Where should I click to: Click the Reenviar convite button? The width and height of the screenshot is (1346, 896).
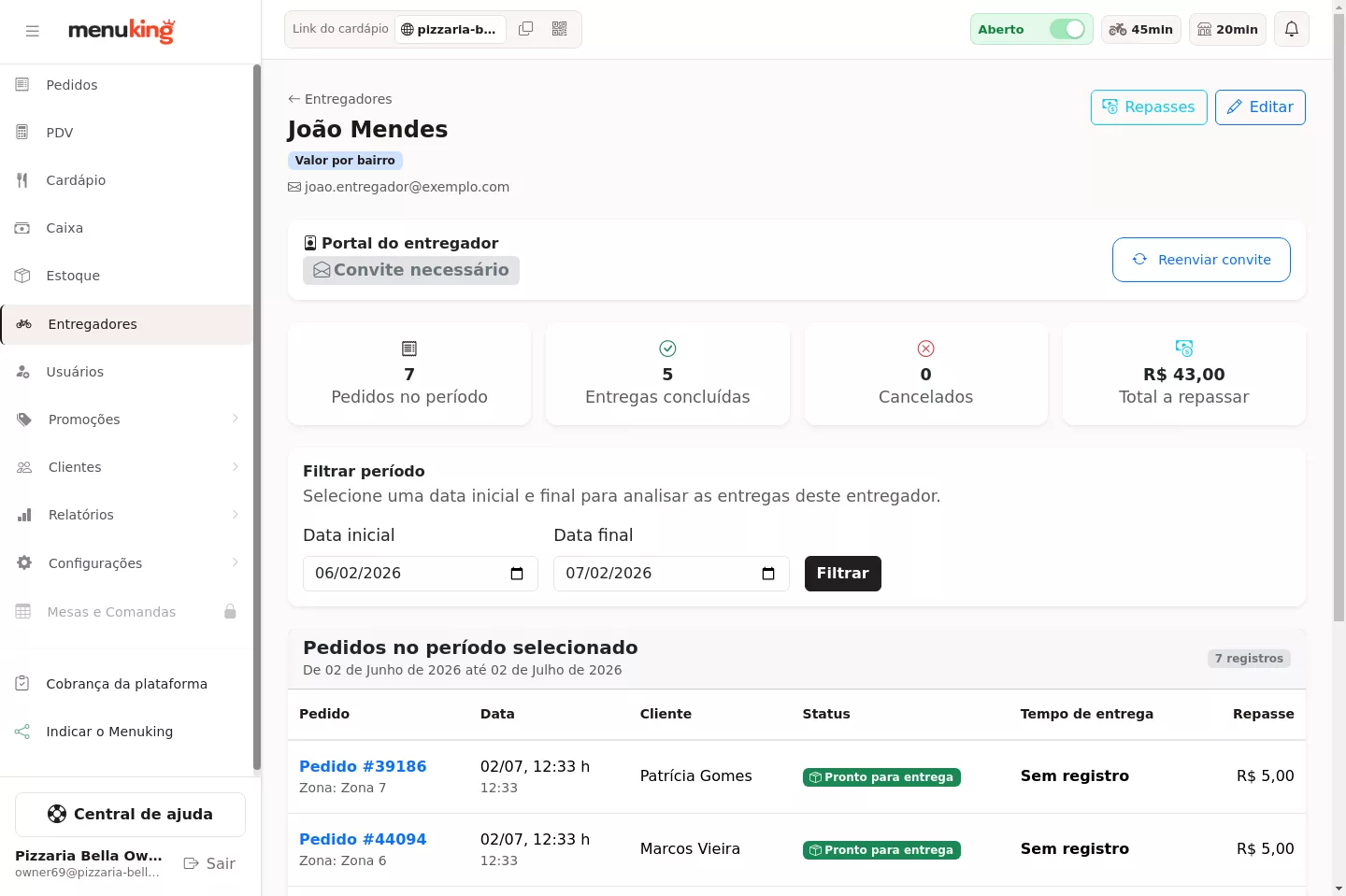pos(1201,260)
